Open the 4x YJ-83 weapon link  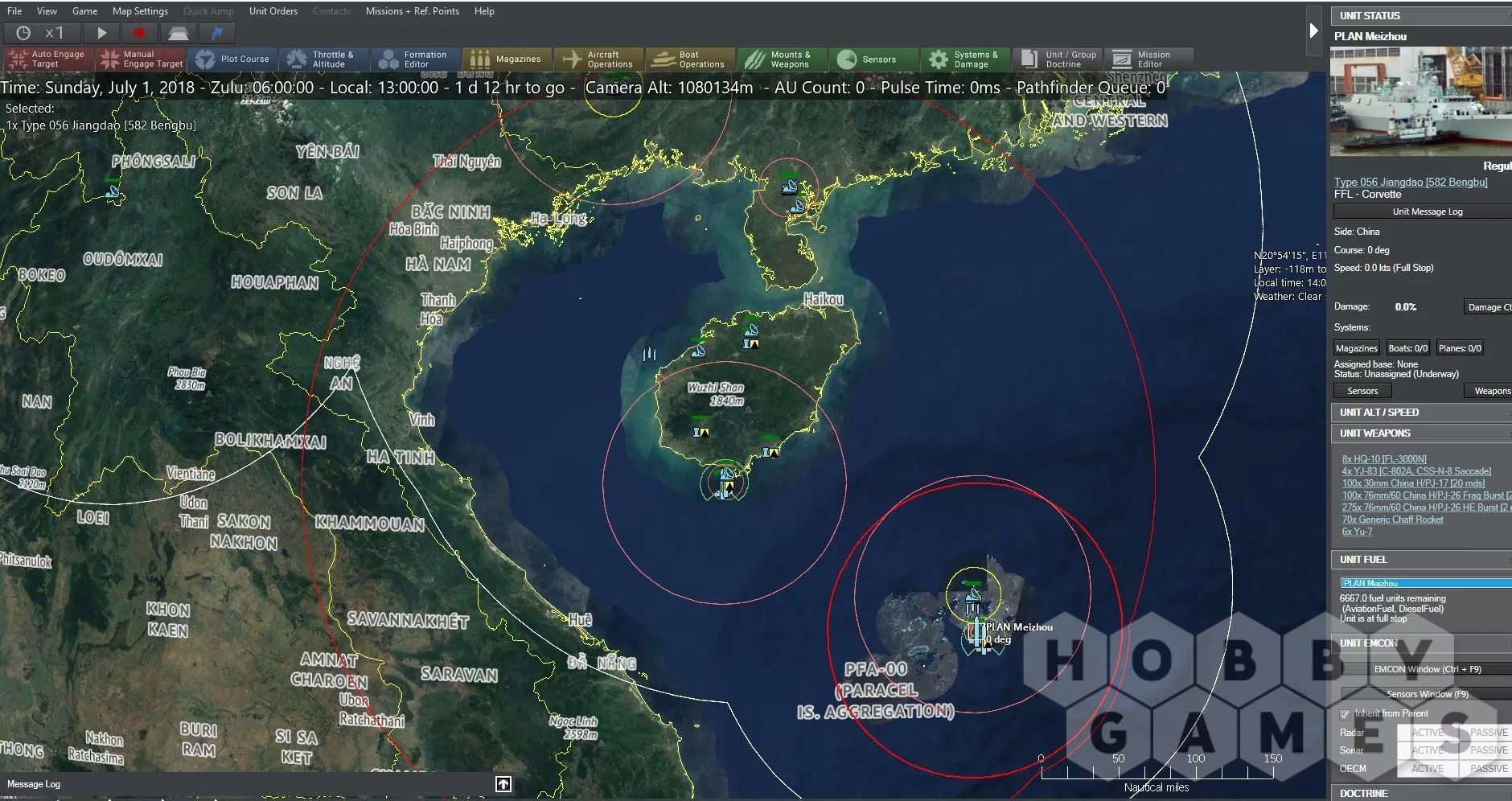click(1415, 471)
